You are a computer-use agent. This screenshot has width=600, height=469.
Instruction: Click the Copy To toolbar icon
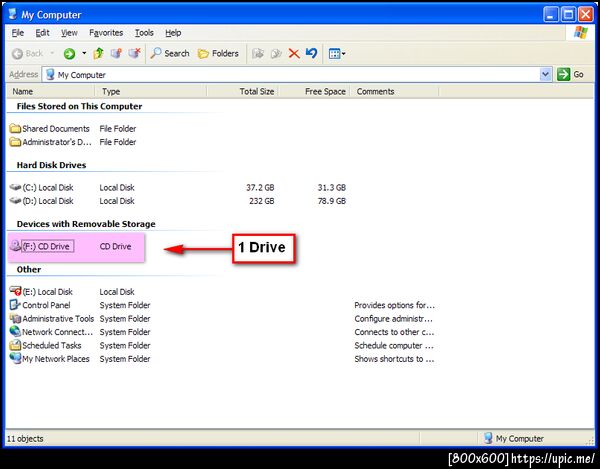pos(276,54)
